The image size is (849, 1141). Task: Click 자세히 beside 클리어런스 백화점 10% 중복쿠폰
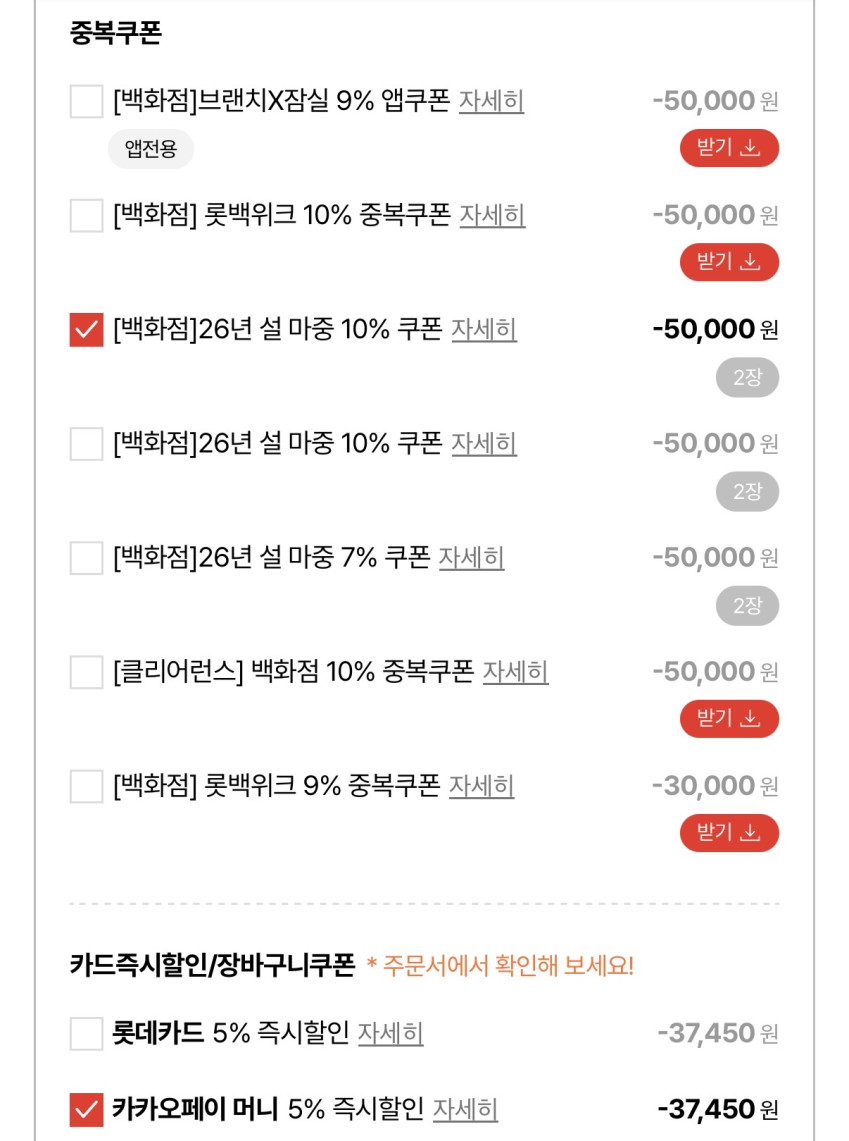515,671
